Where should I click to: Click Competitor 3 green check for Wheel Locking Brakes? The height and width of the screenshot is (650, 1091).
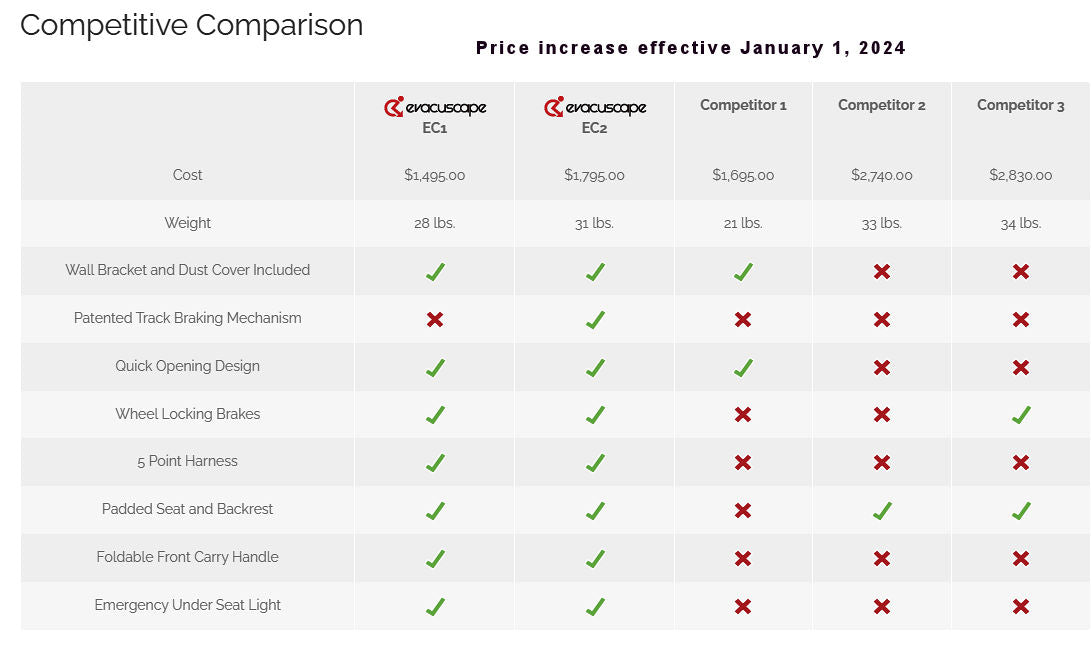click(1021, 415)
